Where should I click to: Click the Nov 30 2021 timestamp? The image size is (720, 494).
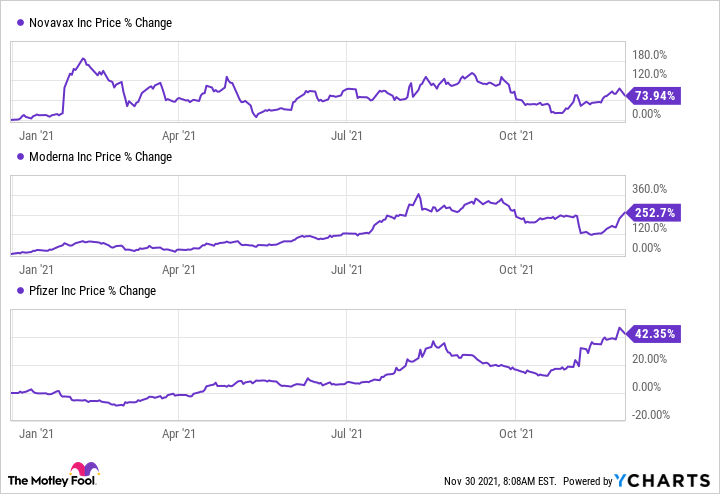[499, 481]
